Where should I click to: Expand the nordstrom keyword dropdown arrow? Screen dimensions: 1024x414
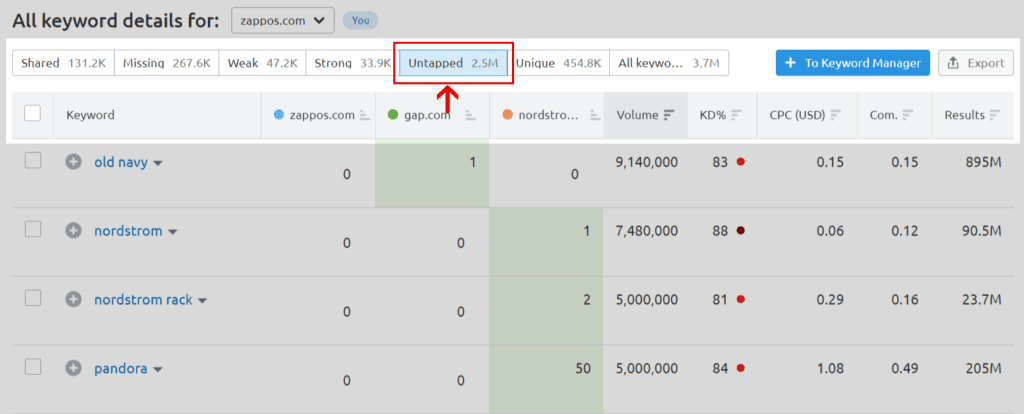point(172,232)
